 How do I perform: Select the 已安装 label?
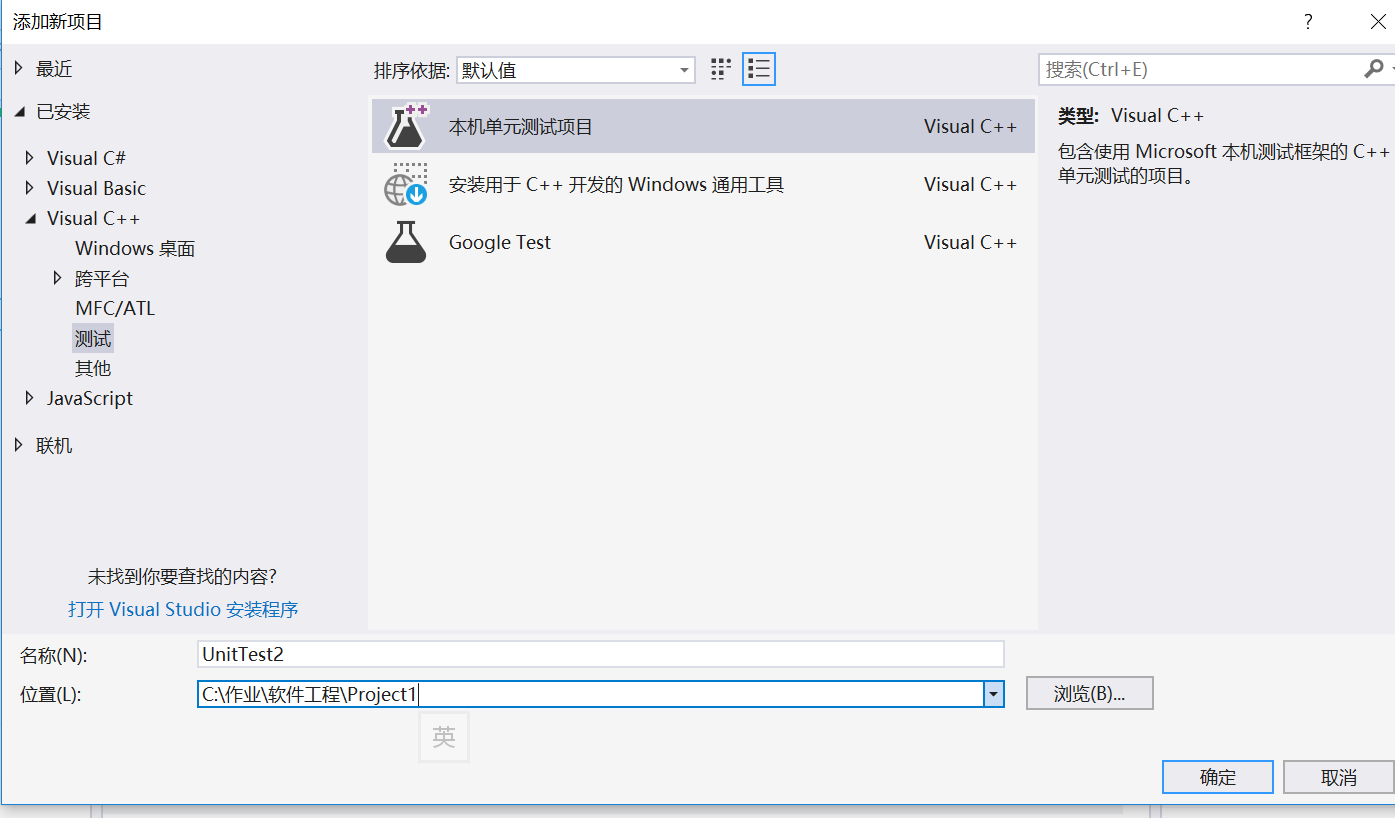[x=63, y=112]
